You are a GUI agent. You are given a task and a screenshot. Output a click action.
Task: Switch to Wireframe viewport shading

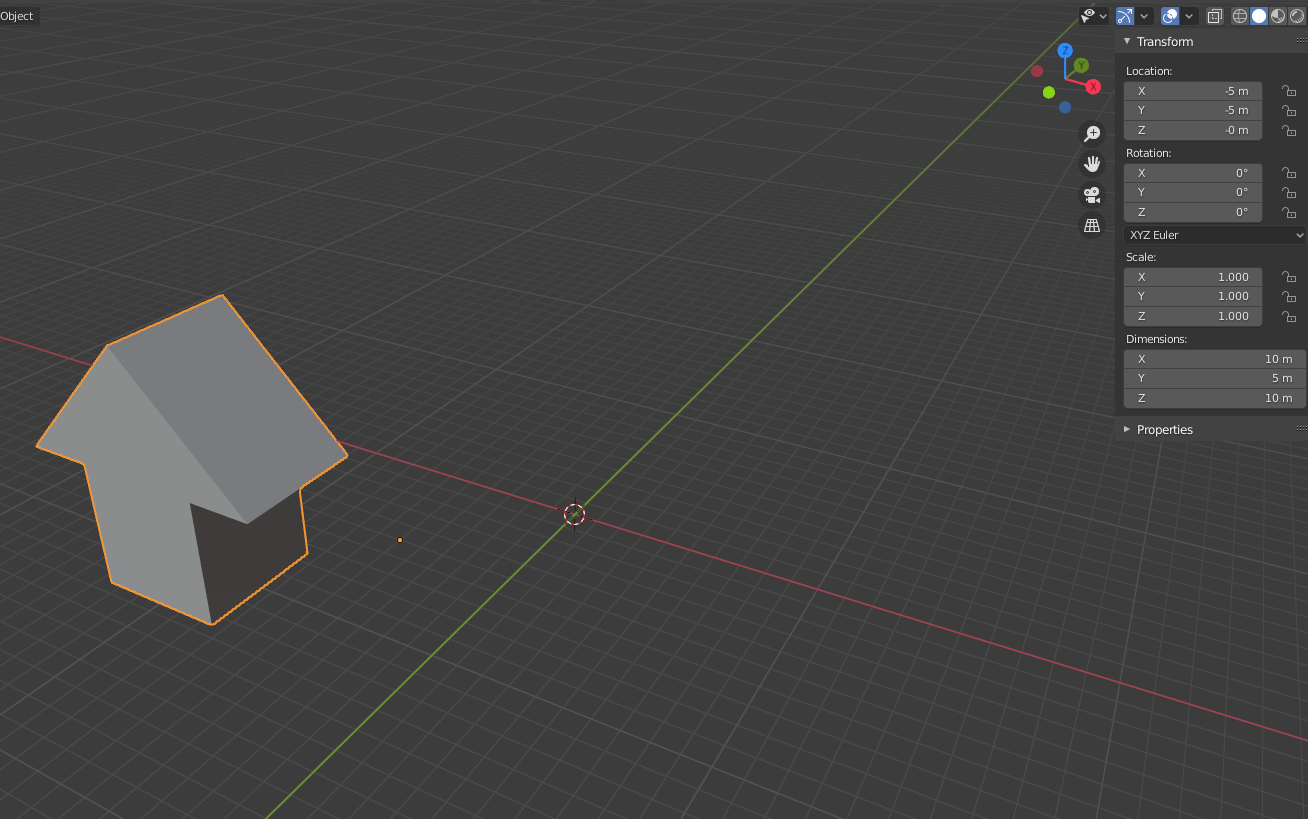point(1240,16)
